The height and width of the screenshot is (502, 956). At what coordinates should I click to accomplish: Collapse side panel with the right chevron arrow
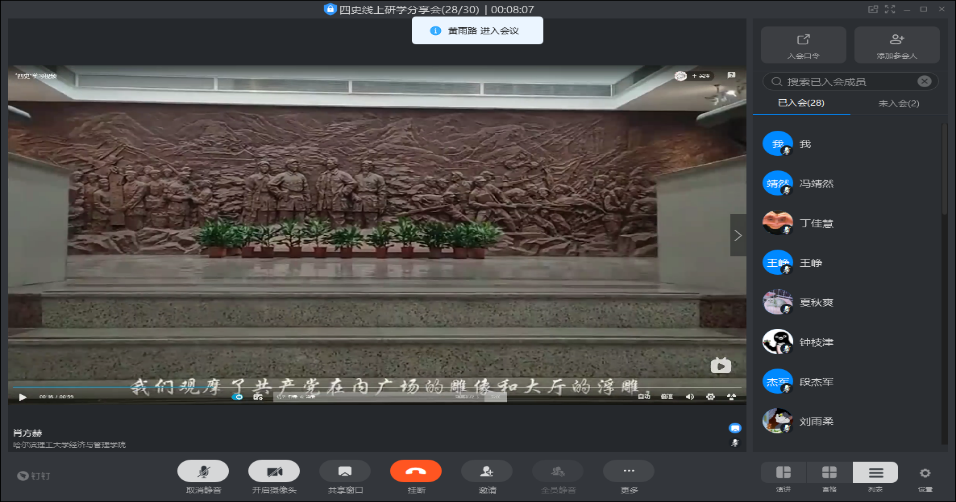click(x=738, y=236)
